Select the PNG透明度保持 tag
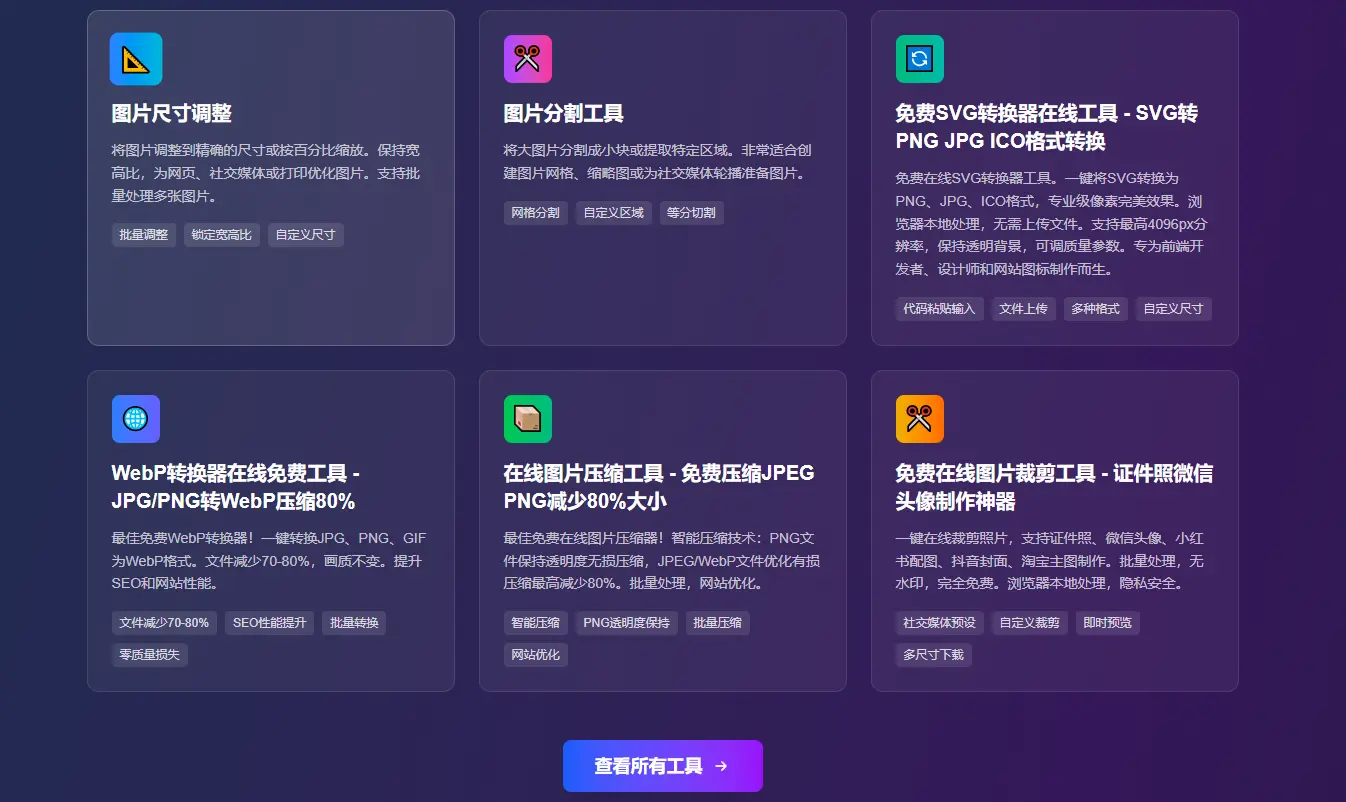 [x=627, y=622]
